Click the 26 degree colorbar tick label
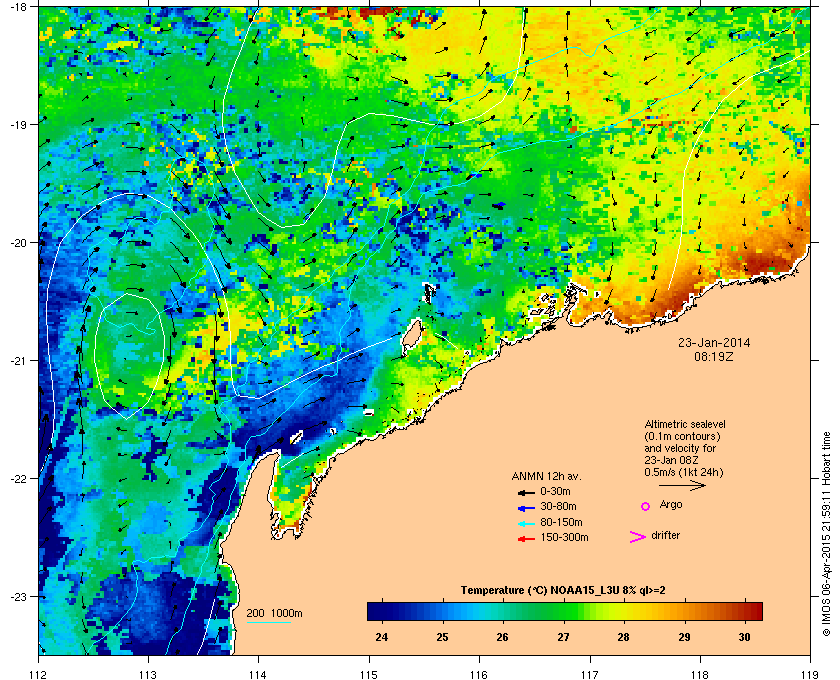 [502, 637]
